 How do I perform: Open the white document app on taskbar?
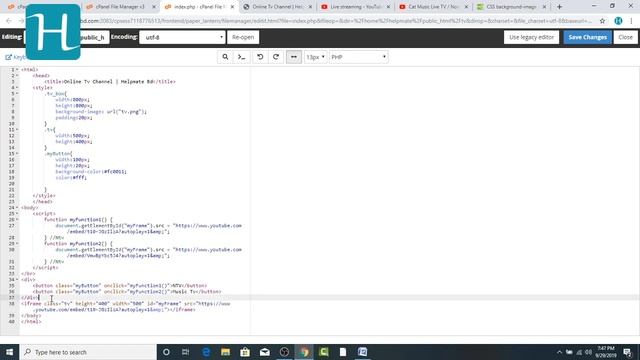(x=343, y=352)
